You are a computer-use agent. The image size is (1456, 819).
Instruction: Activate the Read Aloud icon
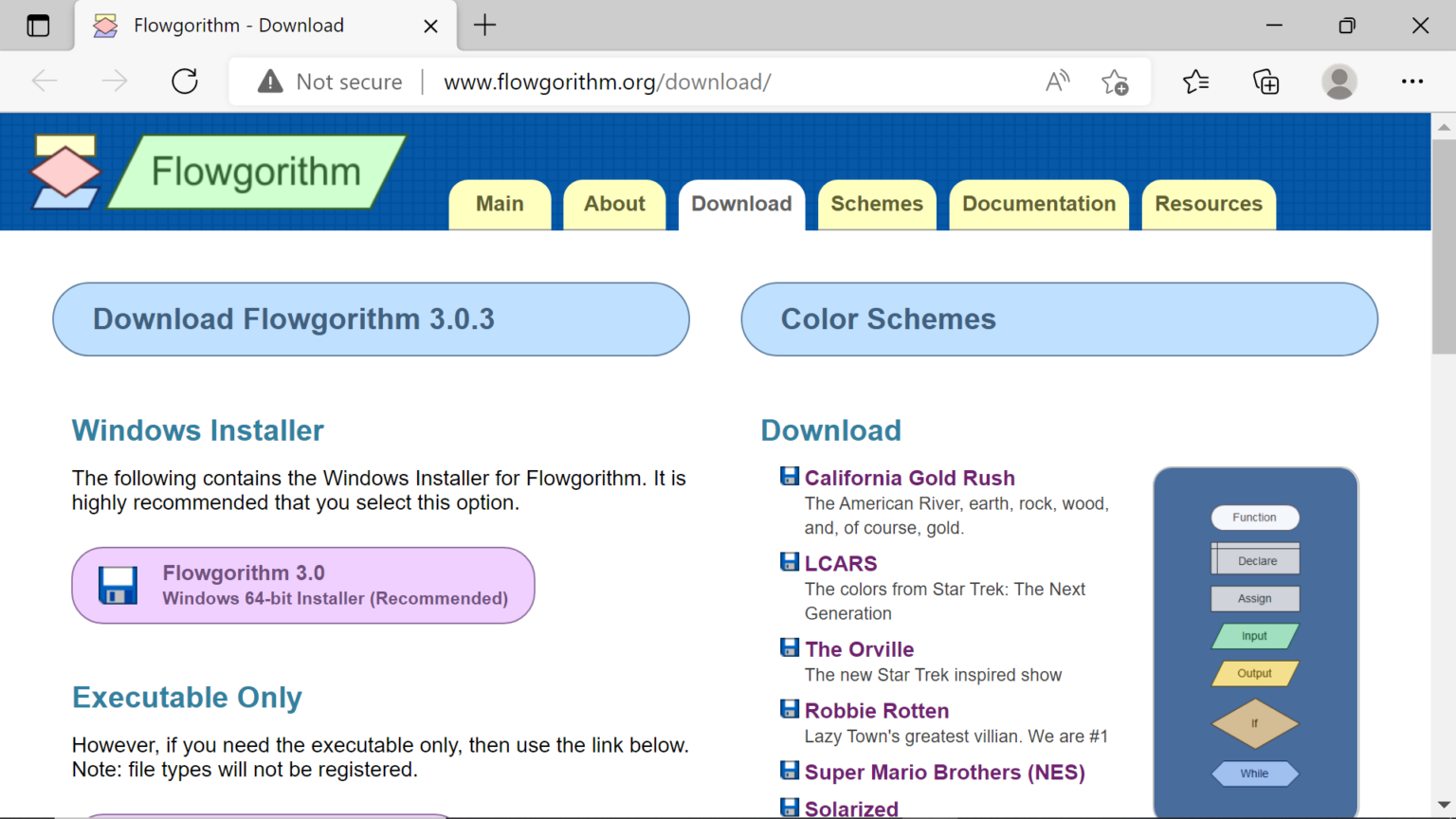tap(1057, 82)
